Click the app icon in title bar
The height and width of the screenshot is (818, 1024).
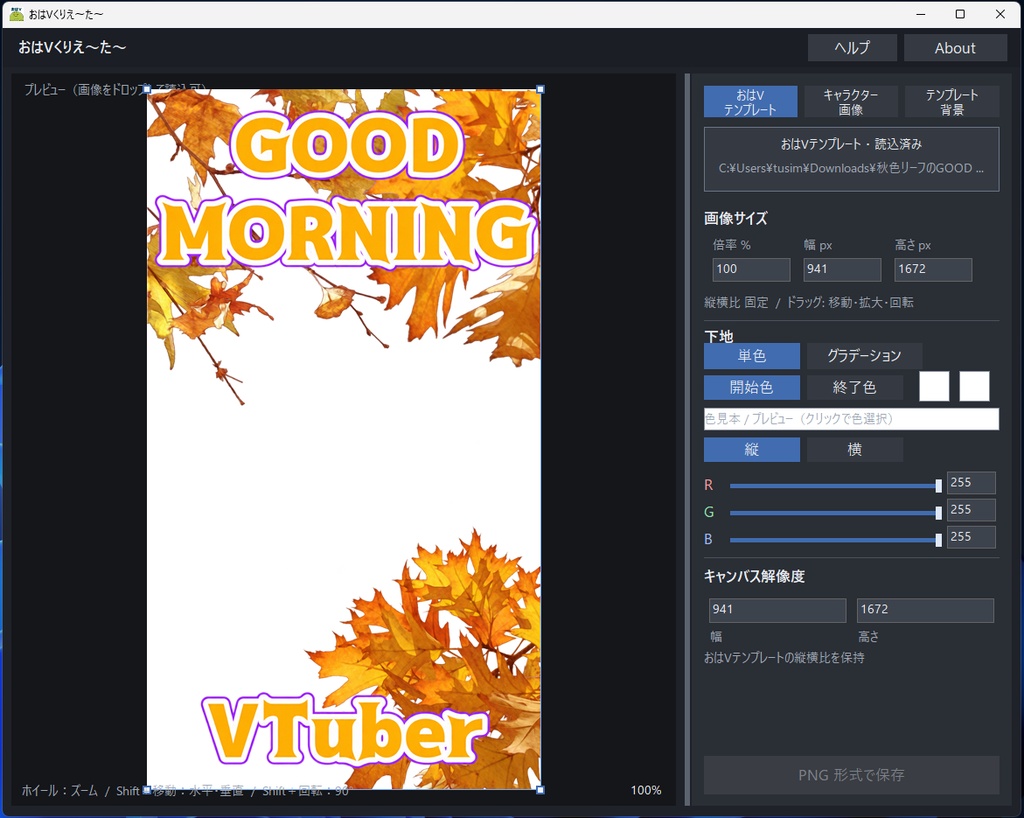[x=16, y=14]
